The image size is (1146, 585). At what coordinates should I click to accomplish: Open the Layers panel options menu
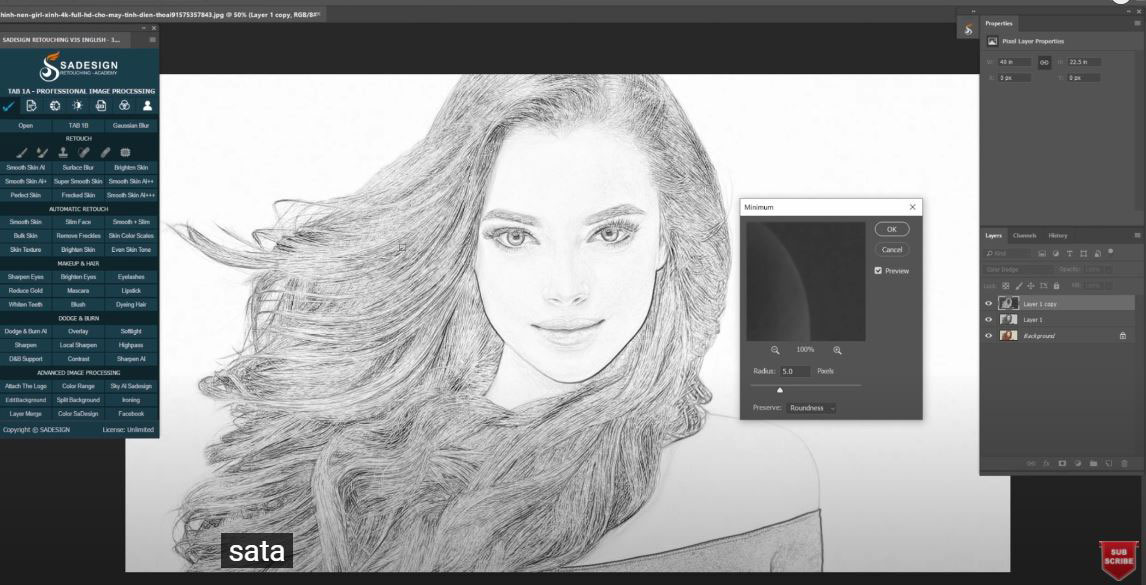(1137, 235)
